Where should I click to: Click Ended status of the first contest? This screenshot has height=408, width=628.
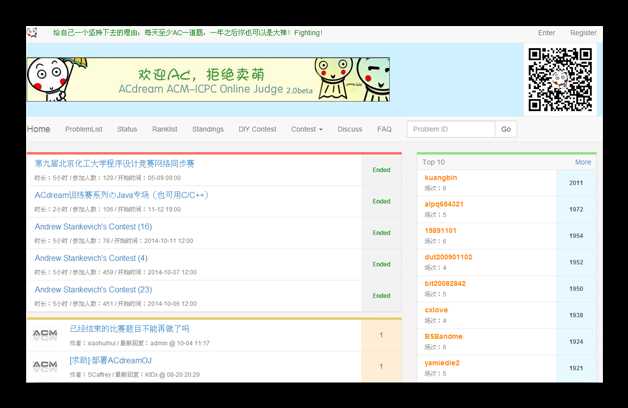click(381, 170)
